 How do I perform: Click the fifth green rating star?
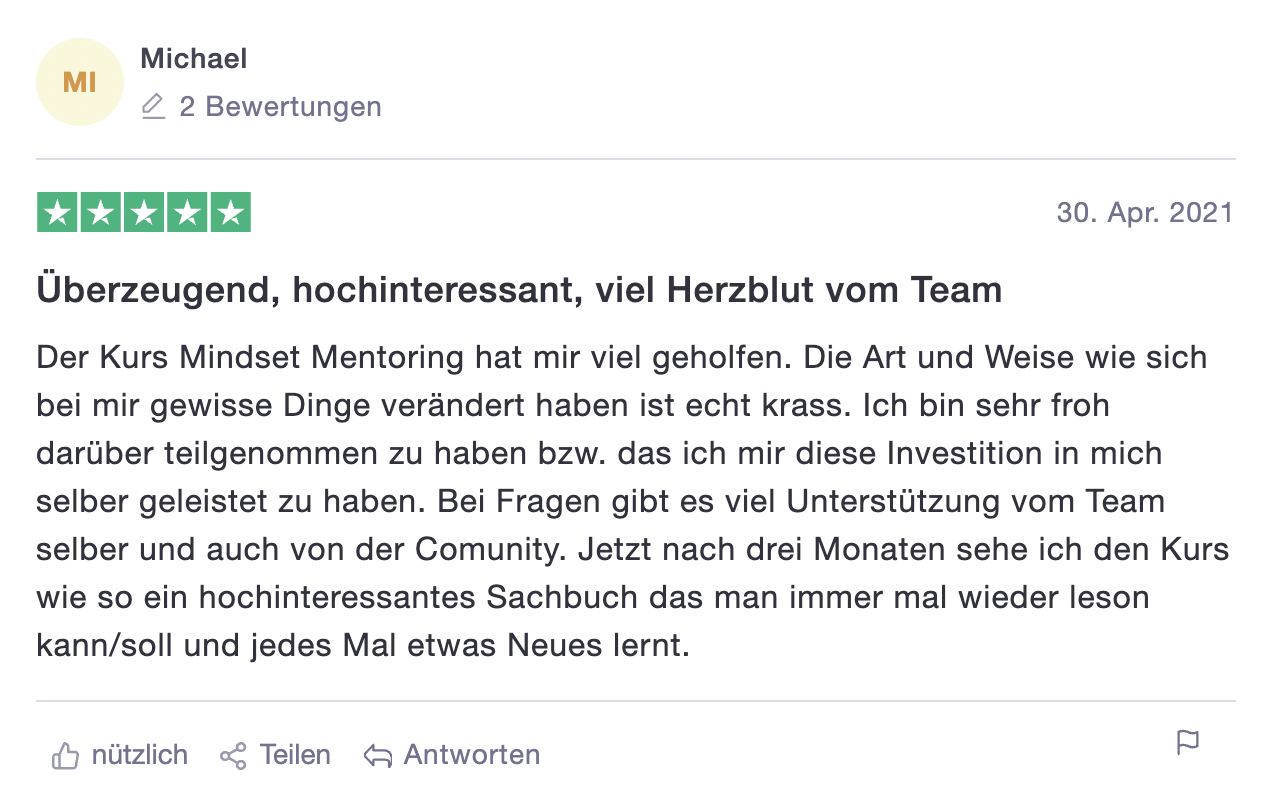[230, 212]
